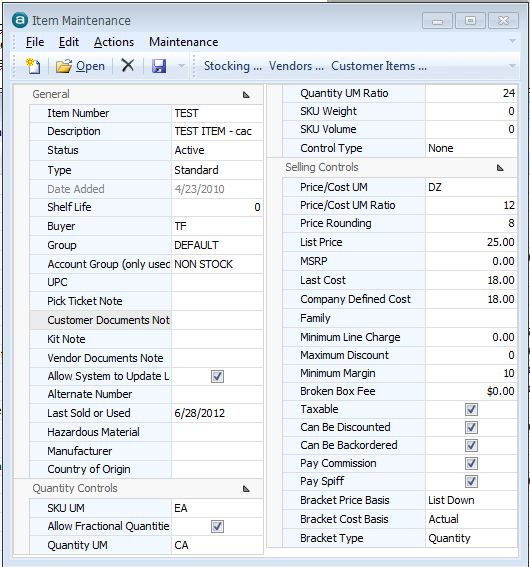This screenshot has height=567, width=530.
Task: Toggle Allow System to Update checkbox
Action: pyautogui.click(x=217, y=376)
